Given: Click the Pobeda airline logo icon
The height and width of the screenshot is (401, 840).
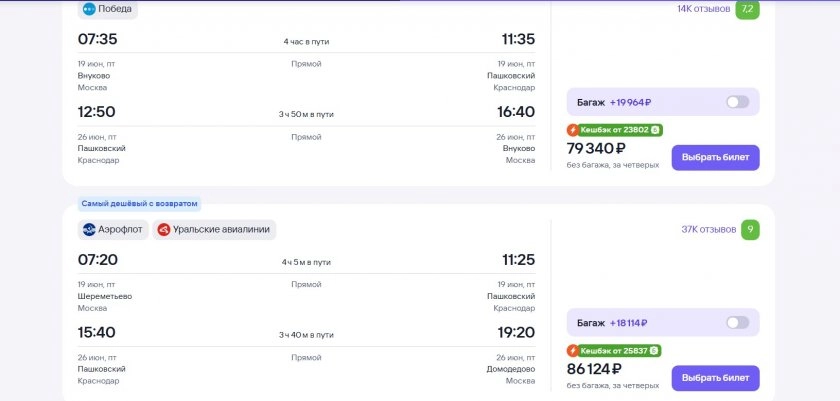Looking at the screenshot, I should tap(89, 9).
